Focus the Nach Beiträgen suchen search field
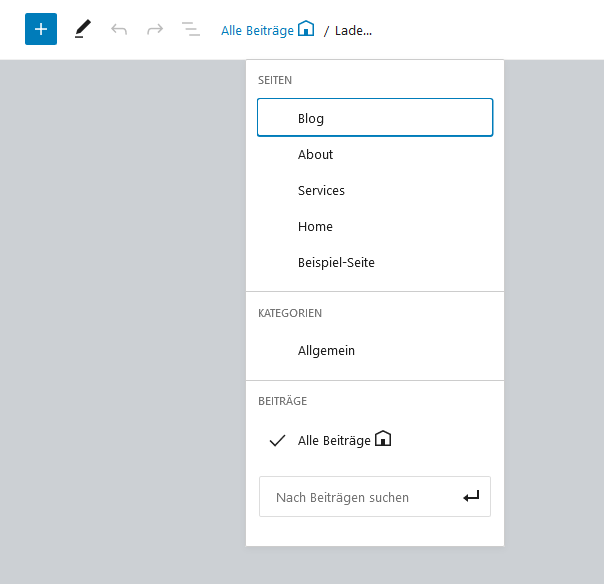This screenshot has width=604, height=584. click(x=375, y=497)
